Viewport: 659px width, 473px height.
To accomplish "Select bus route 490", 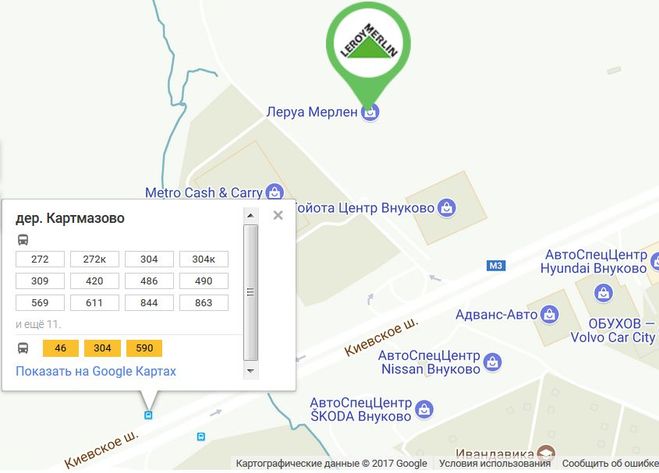I will [204, 281].
